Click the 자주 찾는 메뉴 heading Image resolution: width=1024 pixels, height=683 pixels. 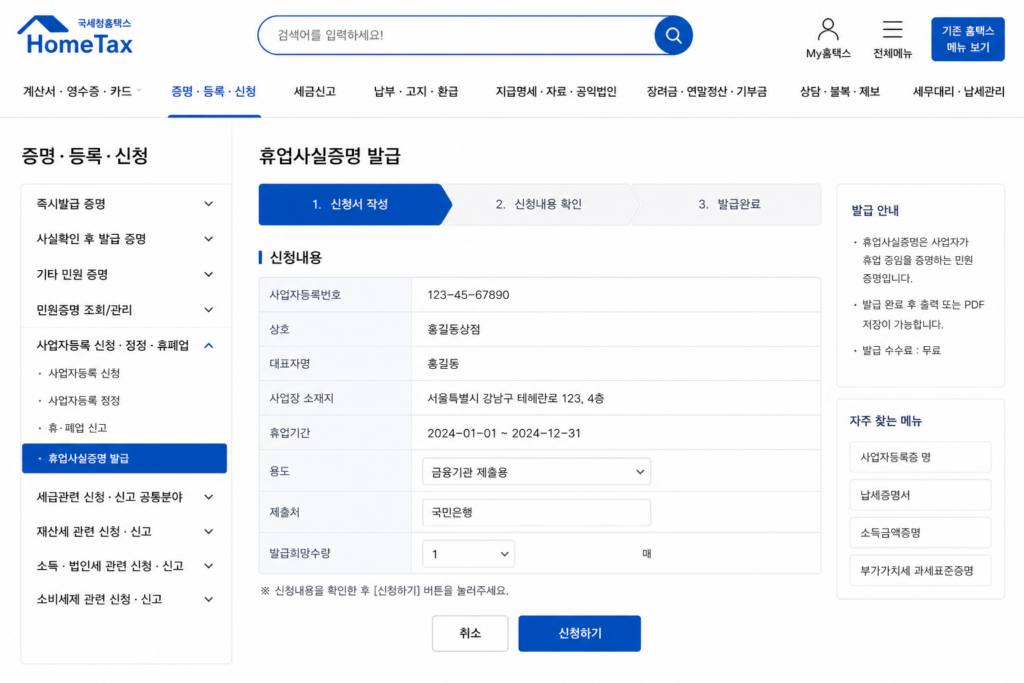(886, 421)
